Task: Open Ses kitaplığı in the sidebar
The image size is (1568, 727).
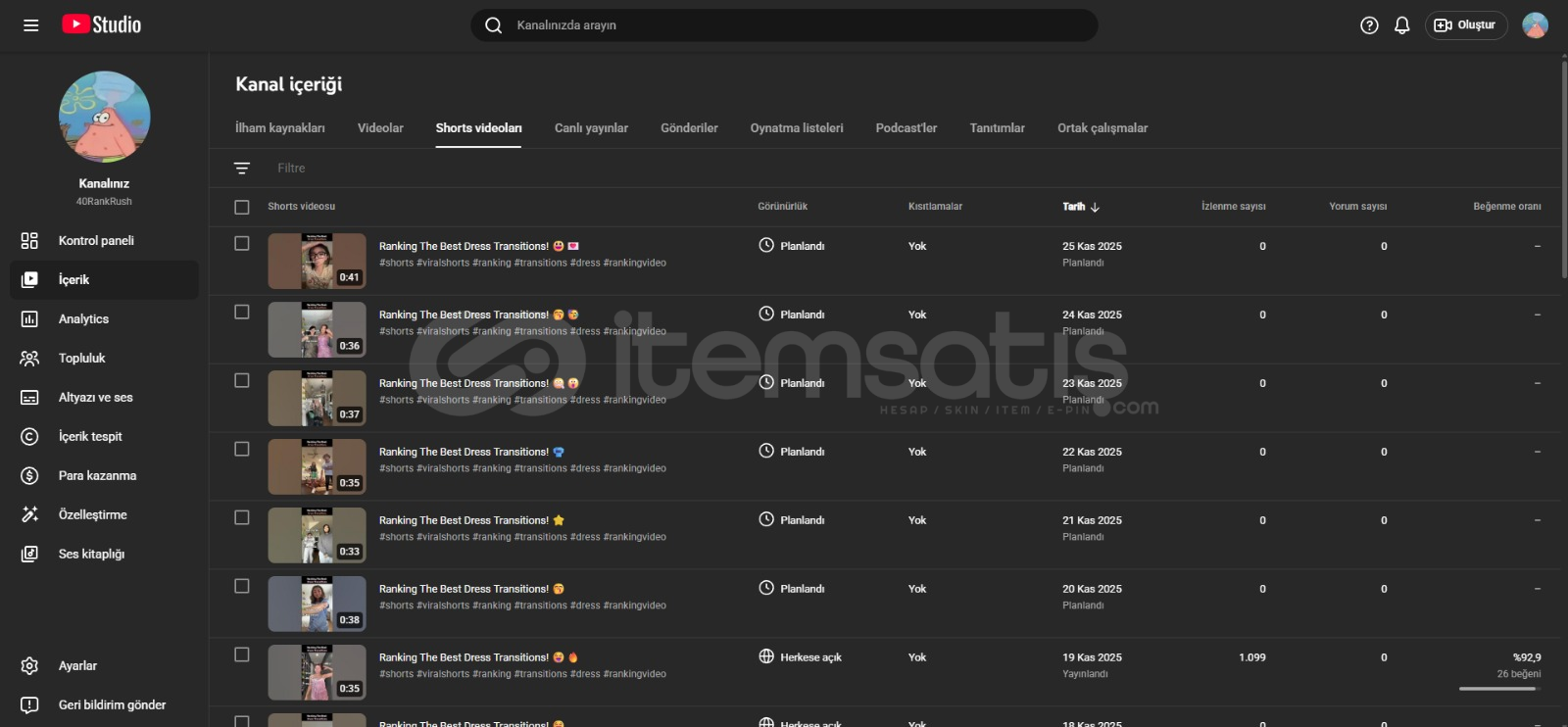Action: click(x=91, y=555)
